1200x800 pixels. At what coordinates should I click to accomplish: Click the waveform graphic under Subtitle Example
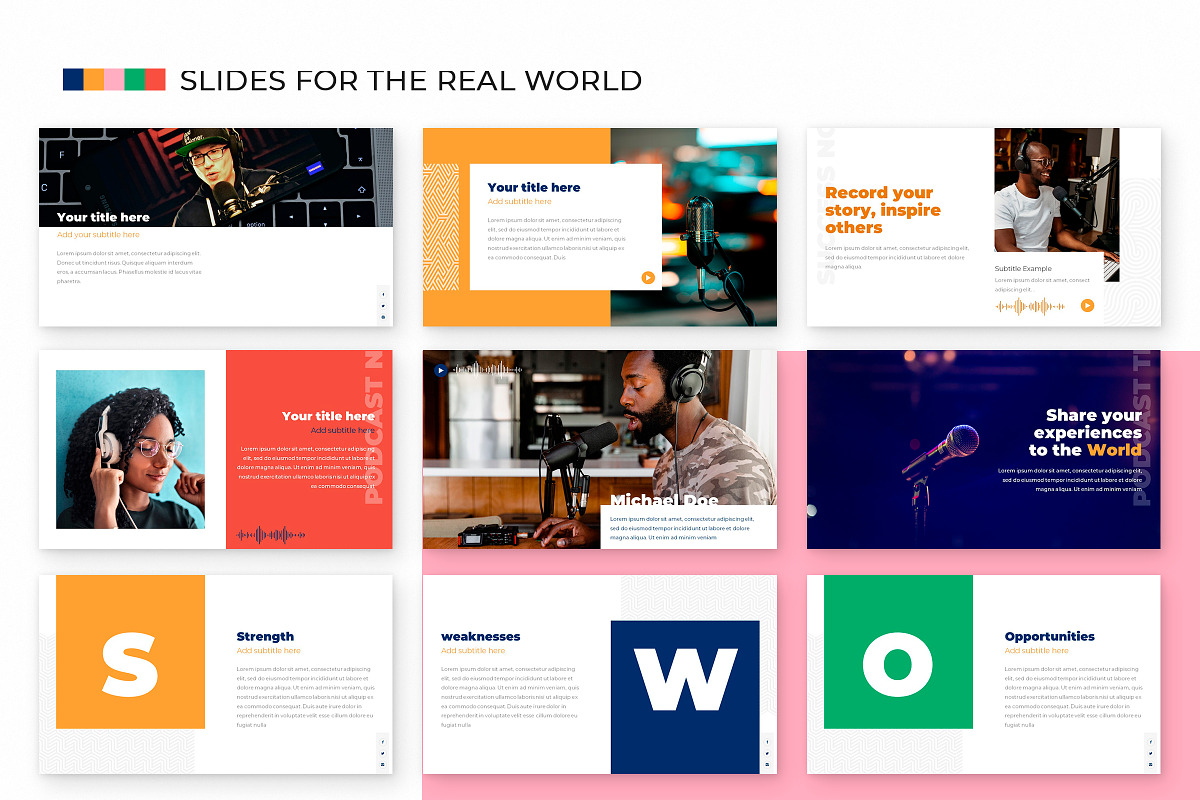tap(1030, 305)
